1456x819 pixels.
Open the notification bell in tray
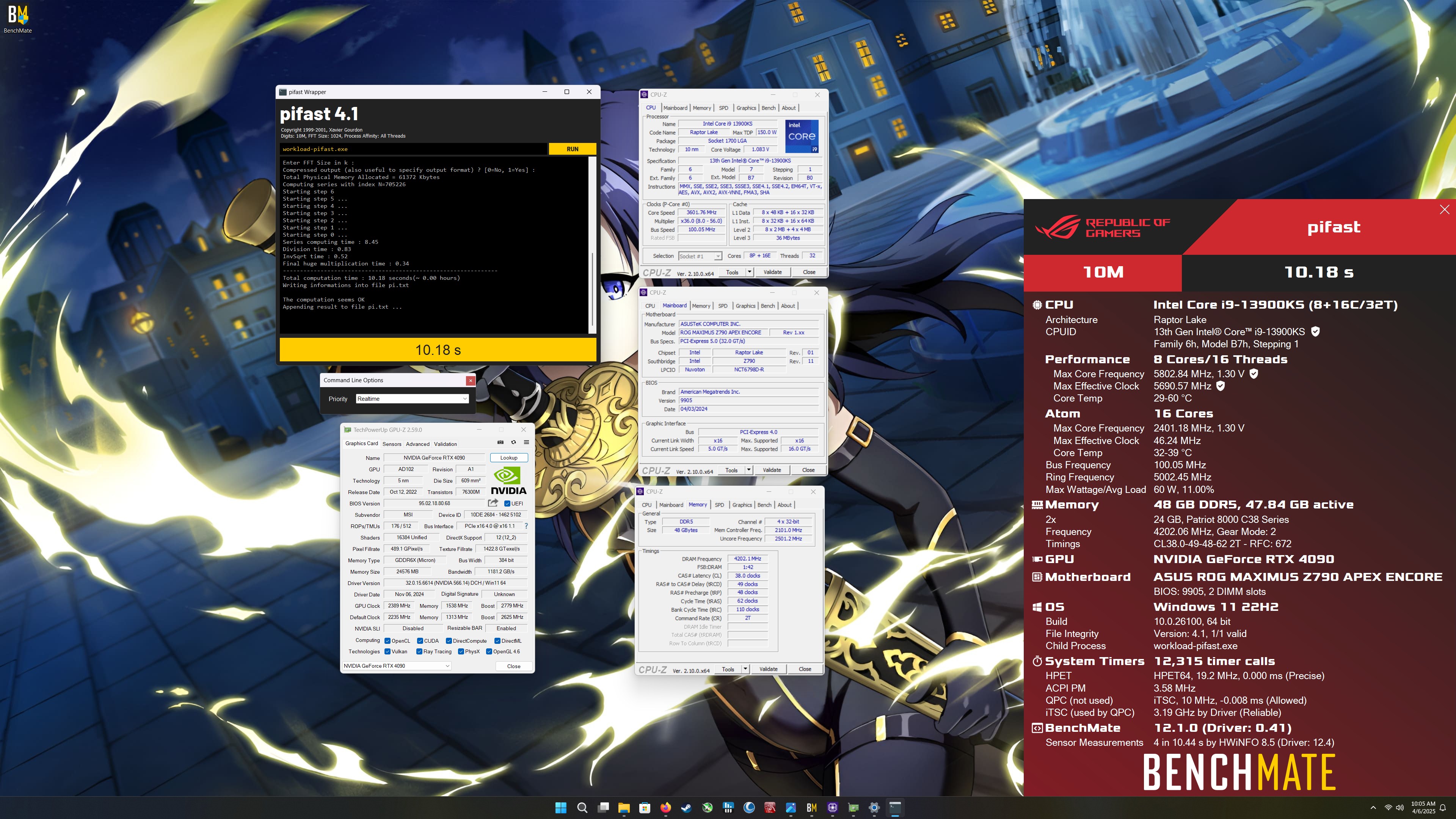click(x=1443, y=808)
